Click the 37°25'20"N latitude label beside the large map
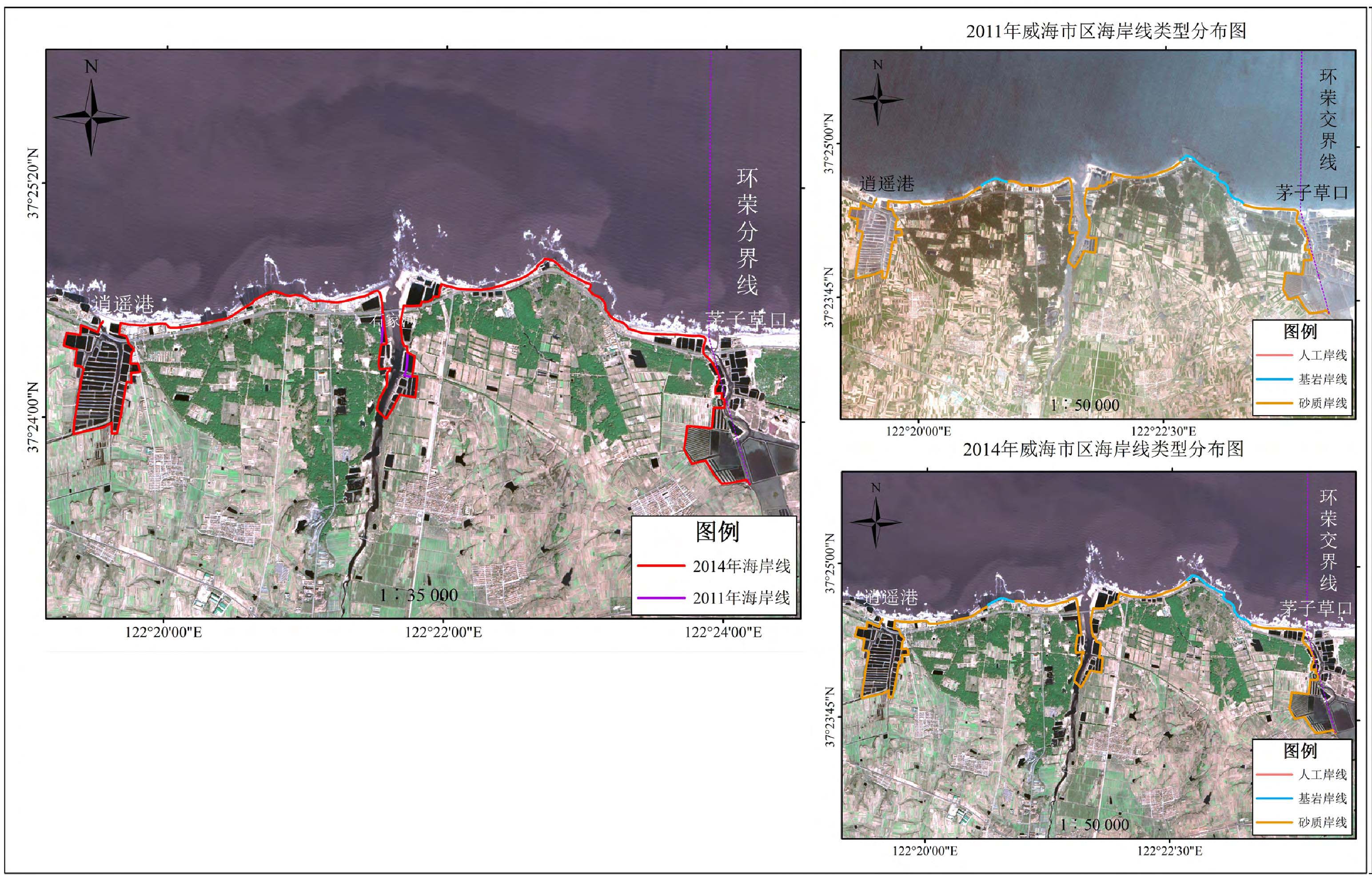 [x=34, y=183]
